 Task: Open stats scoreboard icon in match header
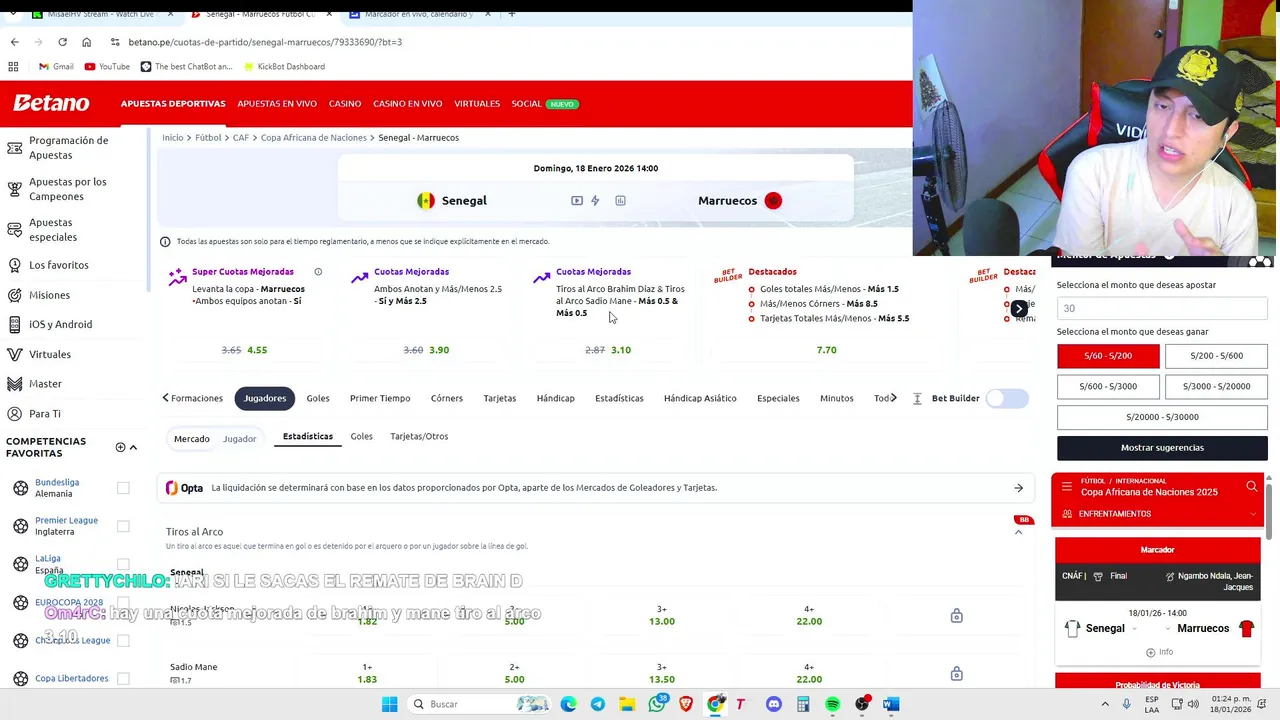point(620,201)
